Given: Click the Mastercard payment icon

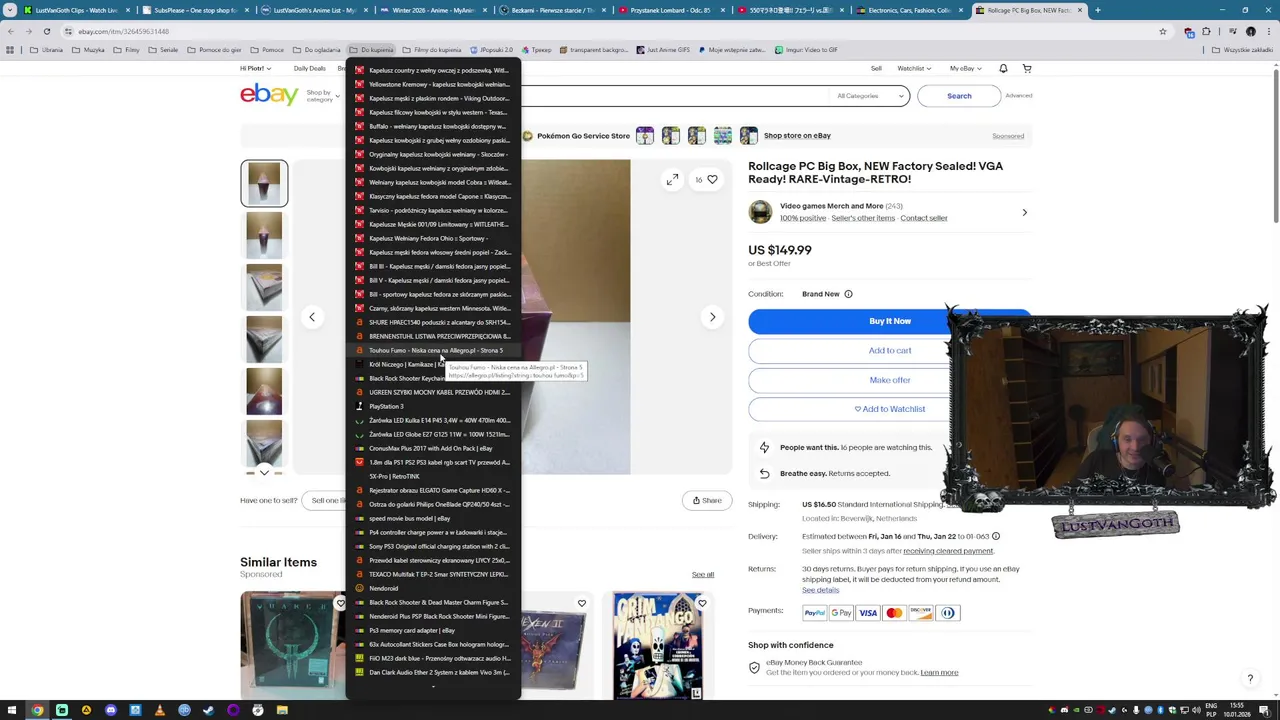Looking at the screenshot, I should coord(894,613).
